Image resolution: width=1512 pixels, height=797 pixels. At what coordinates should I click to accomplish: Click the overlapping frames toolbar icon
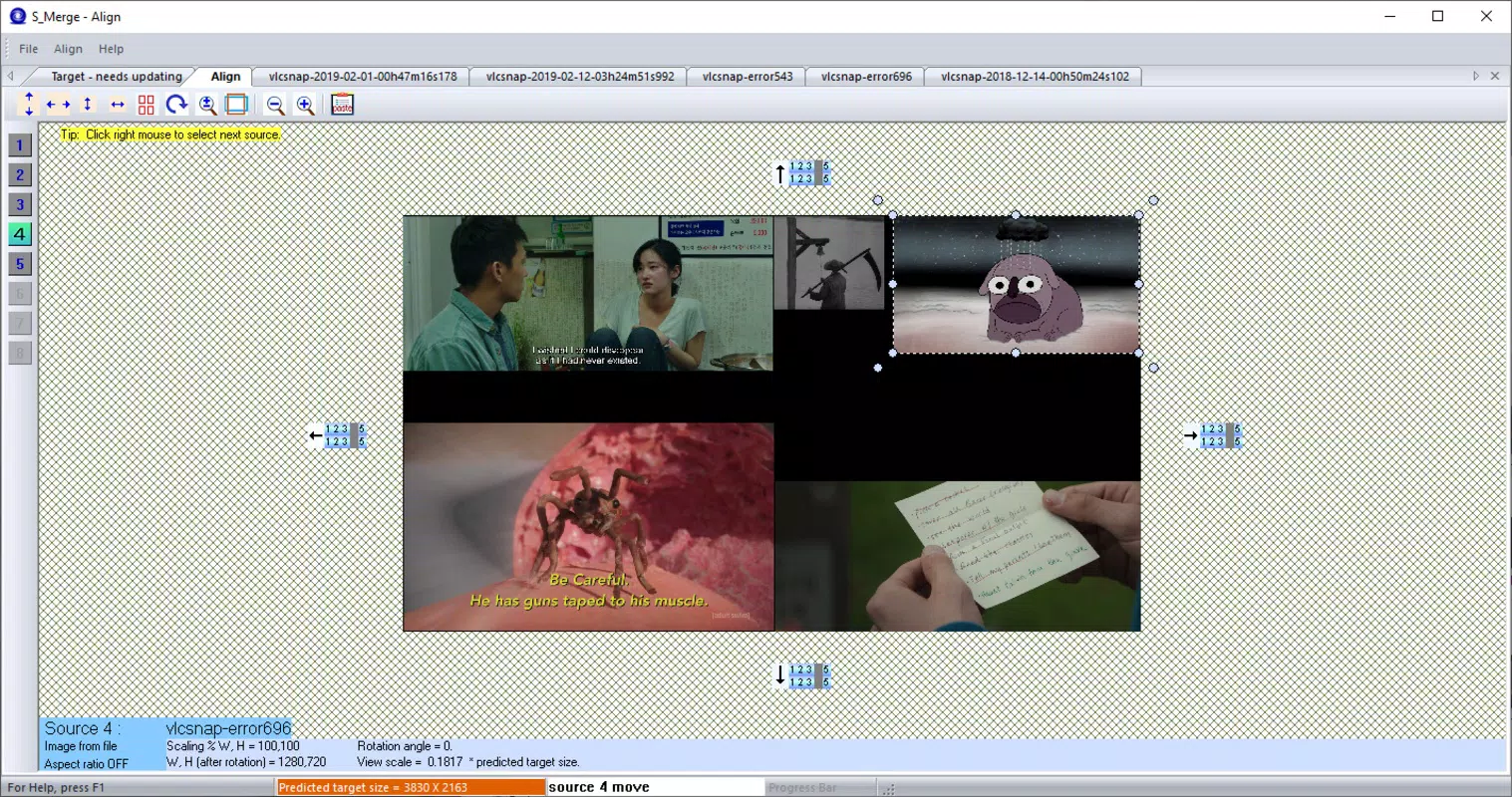click(x=236, y=105)
